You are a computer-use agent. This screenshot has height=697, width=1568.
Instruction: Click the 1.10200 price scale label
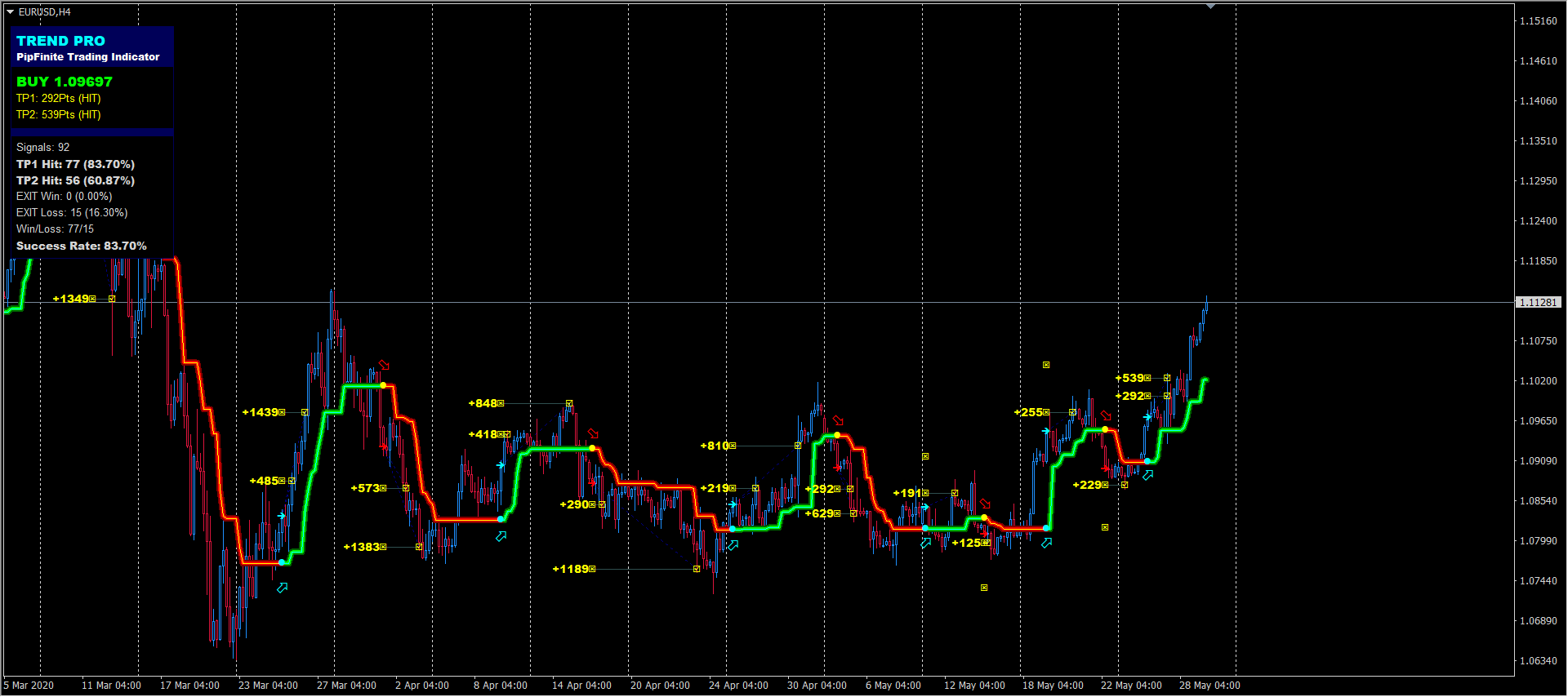(x=1538, y=381)
